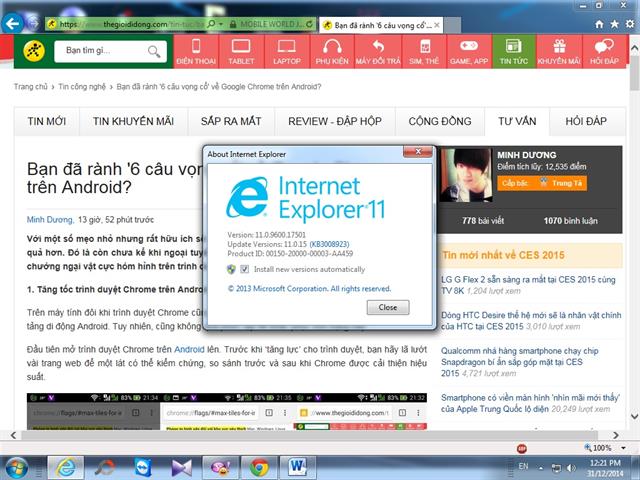640x480 pixels.
Task: Click the browser back arrow button
Action: click(13, 24)
